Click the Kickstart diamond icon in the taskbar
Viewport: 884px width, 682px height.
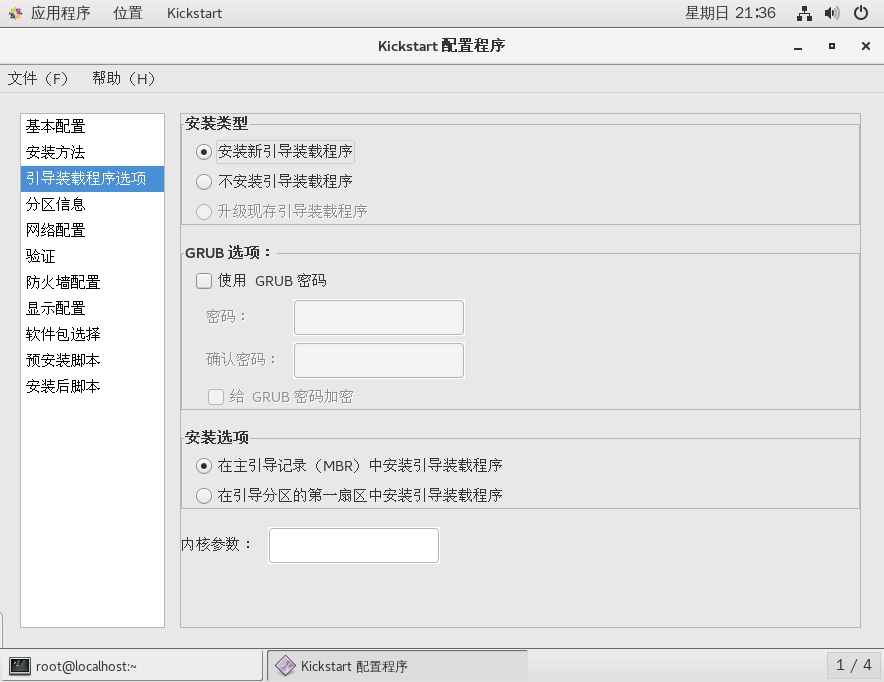285,666
